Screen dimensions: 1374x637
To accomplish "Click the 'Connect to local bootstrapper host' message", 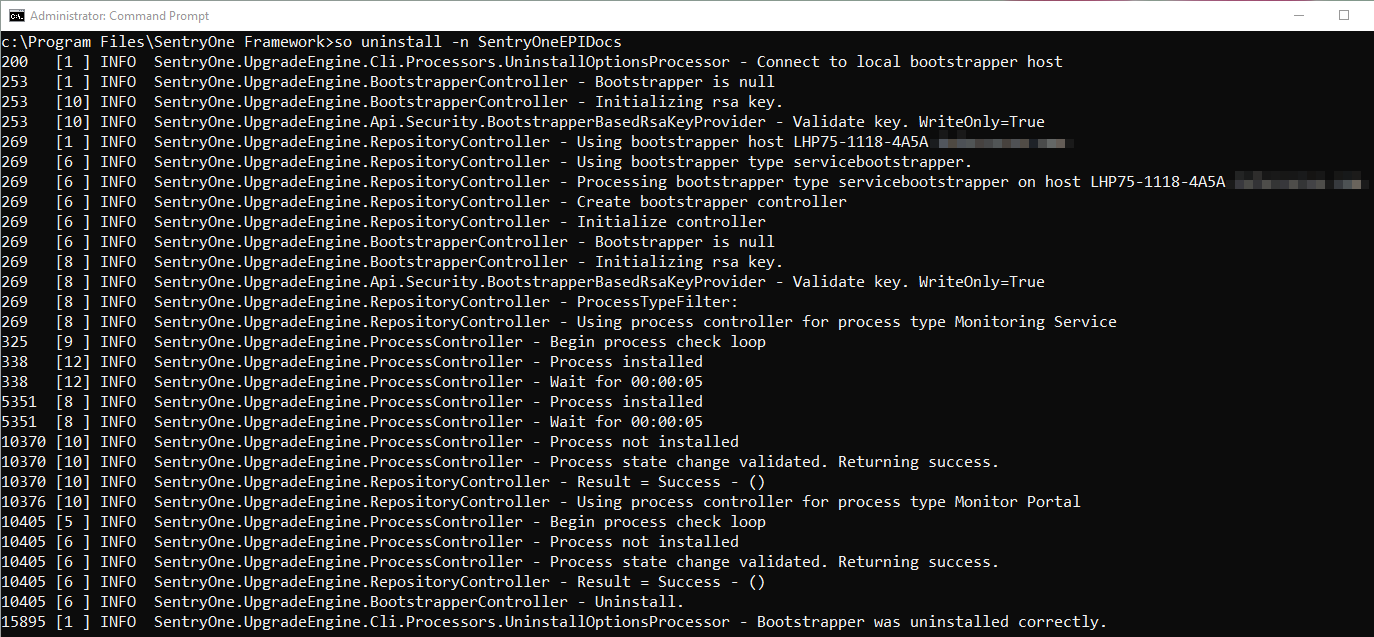I will click(x=909, y=62).
